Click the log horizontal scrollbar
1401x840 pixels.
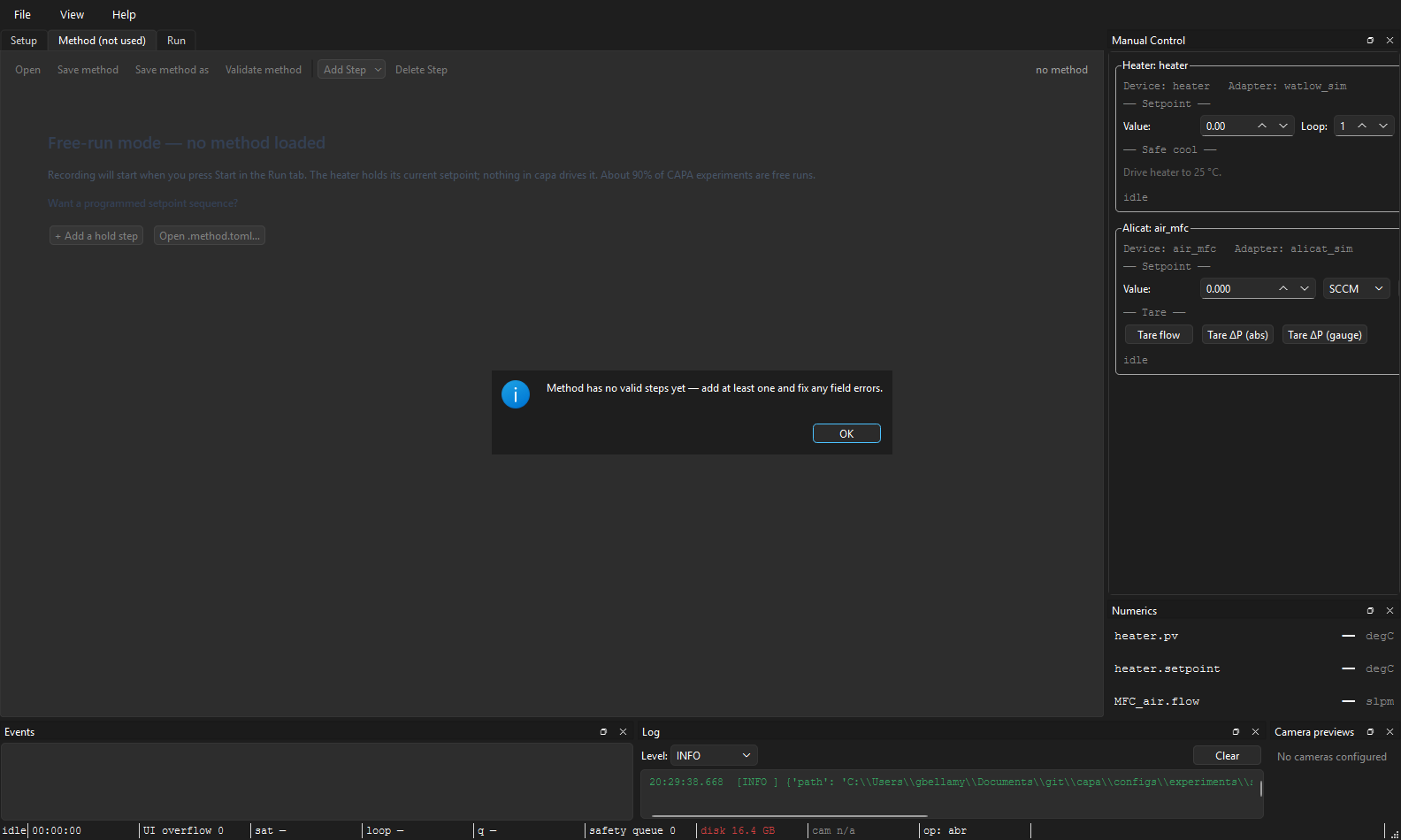point(789,816)
